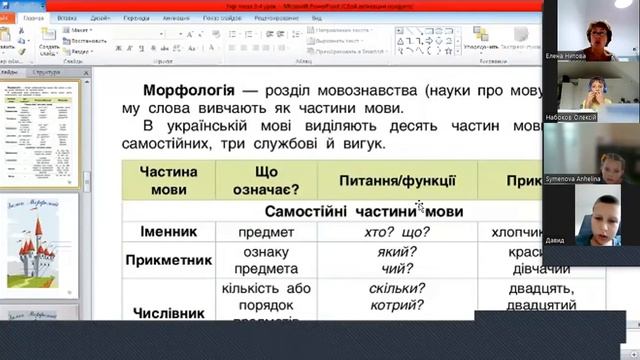The height and width of the screenshot is (360, 640).
Task: Toggle text Shadow formatting
Action: click(153, 48)
